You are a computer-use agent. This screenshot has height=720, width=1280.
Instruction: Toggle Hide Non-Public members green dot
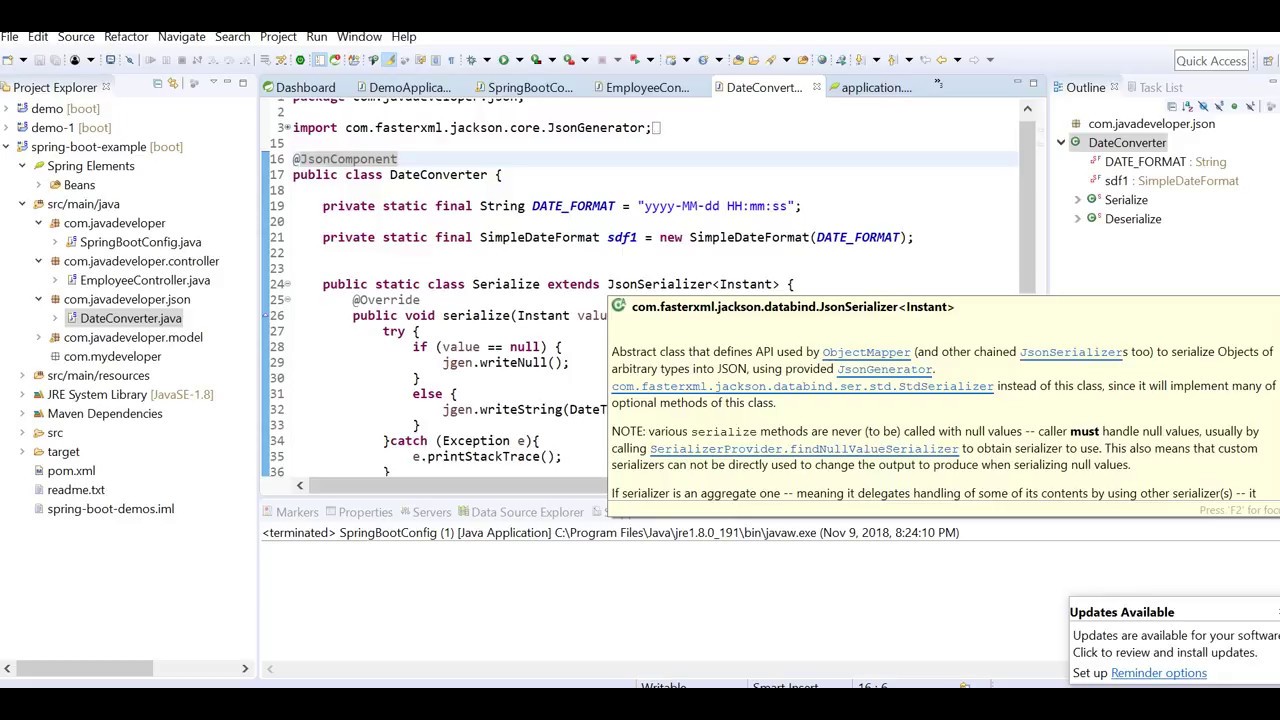click(x=1234, y=106)
